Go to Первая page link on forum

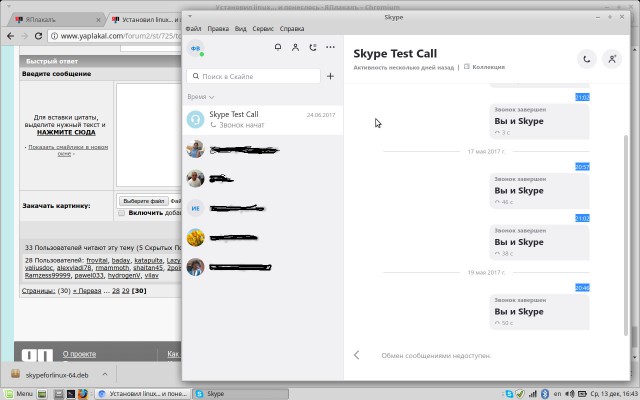(87, 291)
